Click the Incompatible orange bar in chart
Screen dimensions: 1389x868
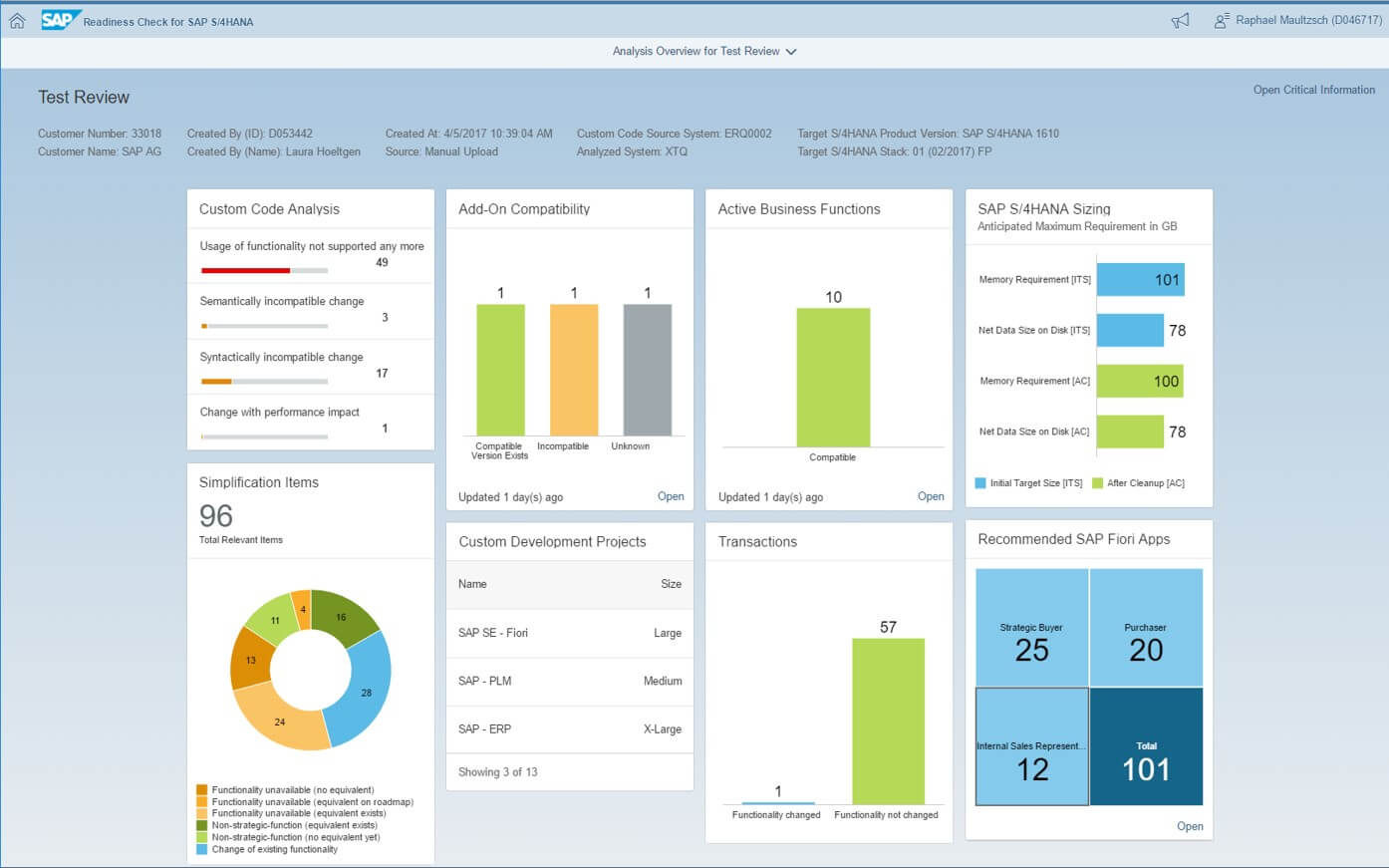click(x=573, y=369)
